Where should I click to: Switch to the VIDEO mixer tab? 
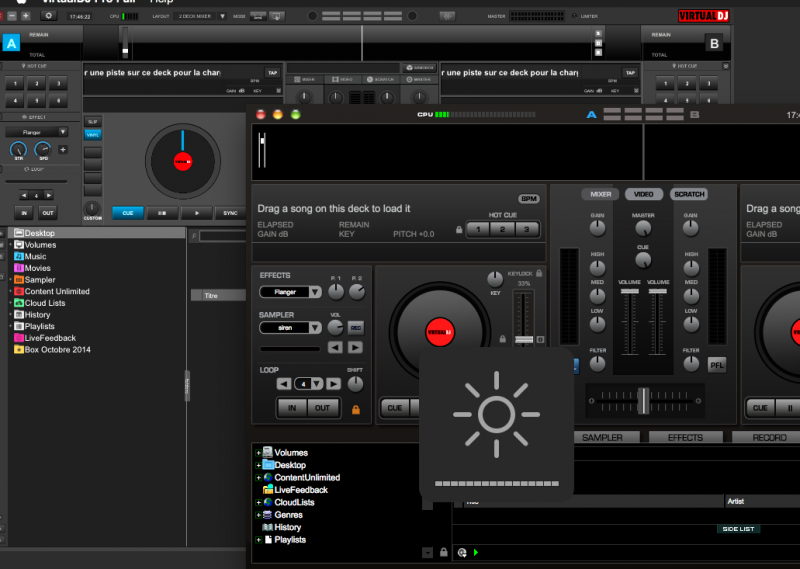(644, 194)
